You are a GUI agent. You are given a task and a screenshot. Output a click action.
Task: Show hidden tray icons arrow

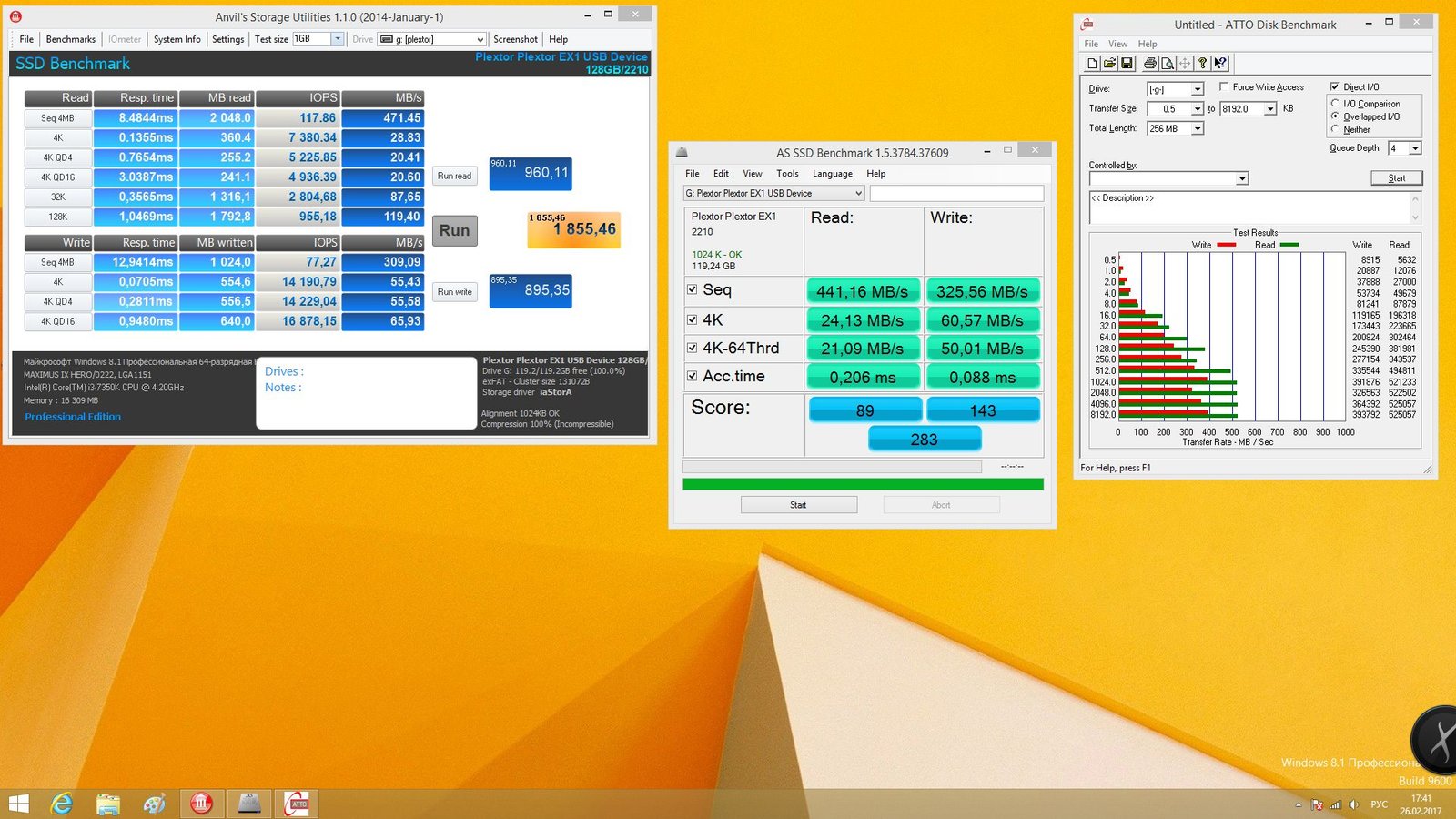1299,804
